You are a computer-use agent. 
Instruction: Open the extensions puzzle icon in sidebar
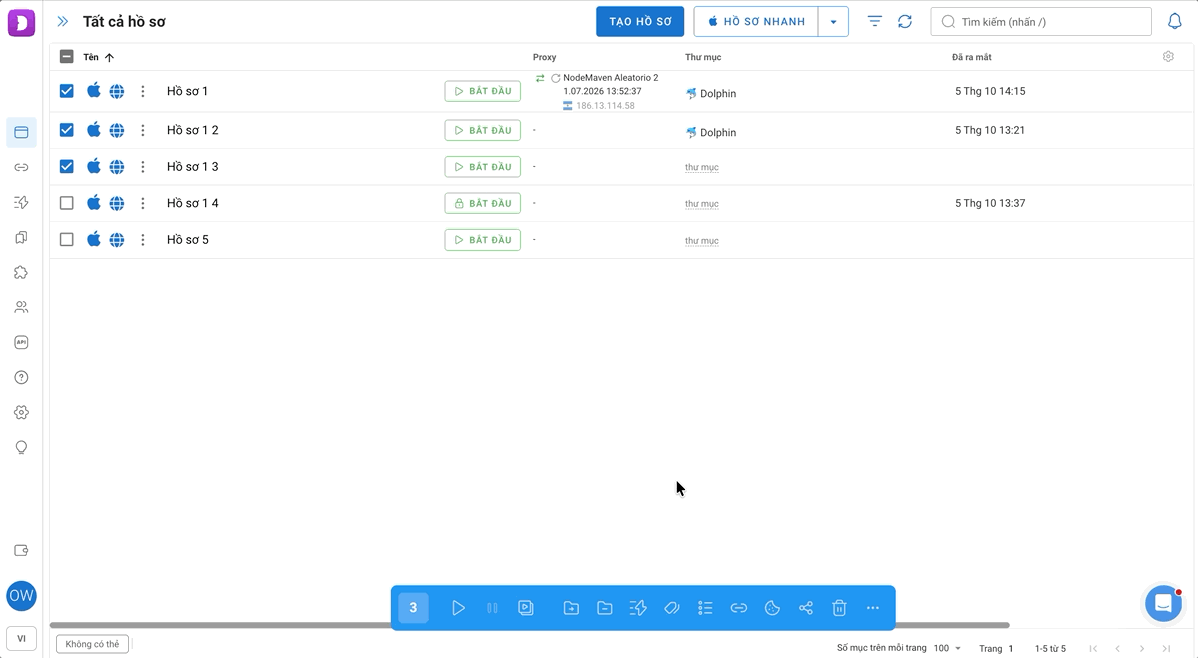point(21,272)
